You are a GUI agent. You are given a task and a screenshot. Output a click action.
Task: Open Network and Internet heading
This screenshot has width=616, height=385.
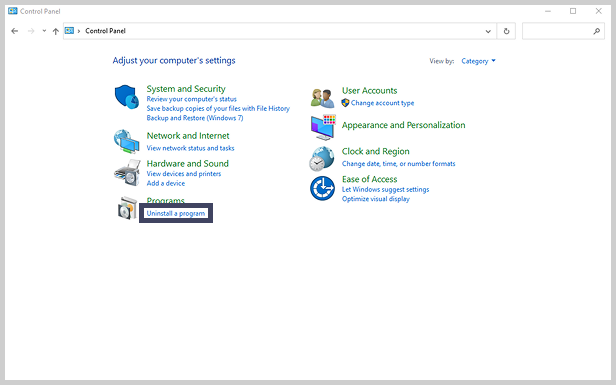pos(188,136)
